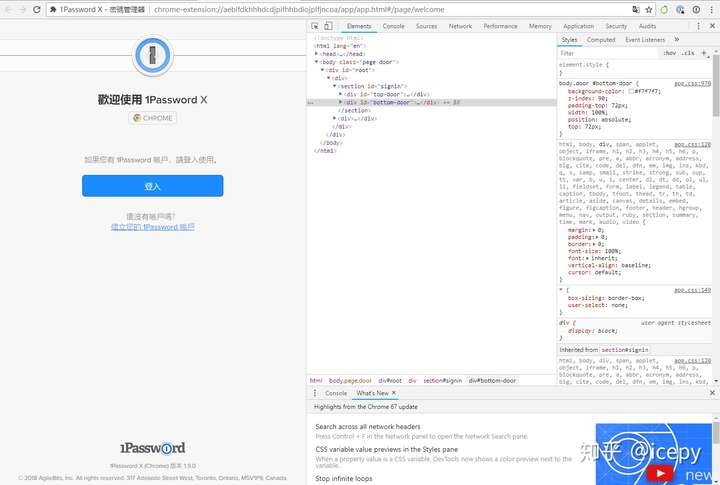
Task: Select the What's New drawer tab
Action: (372, 393)
